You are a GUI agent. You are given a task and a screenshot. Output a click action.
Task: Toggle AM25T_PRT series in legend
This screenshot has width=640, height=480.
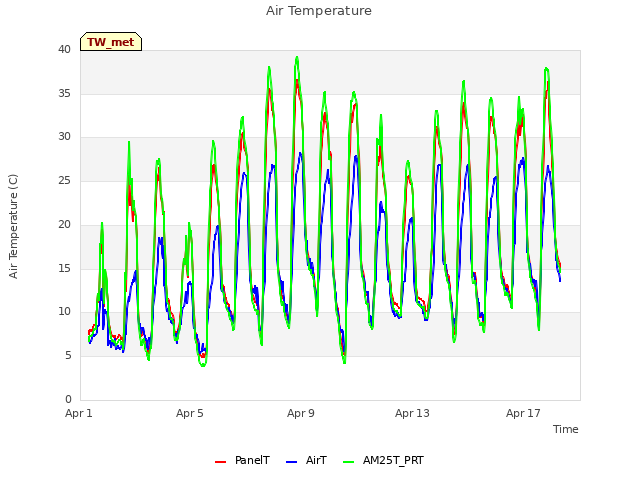[383, 460]
